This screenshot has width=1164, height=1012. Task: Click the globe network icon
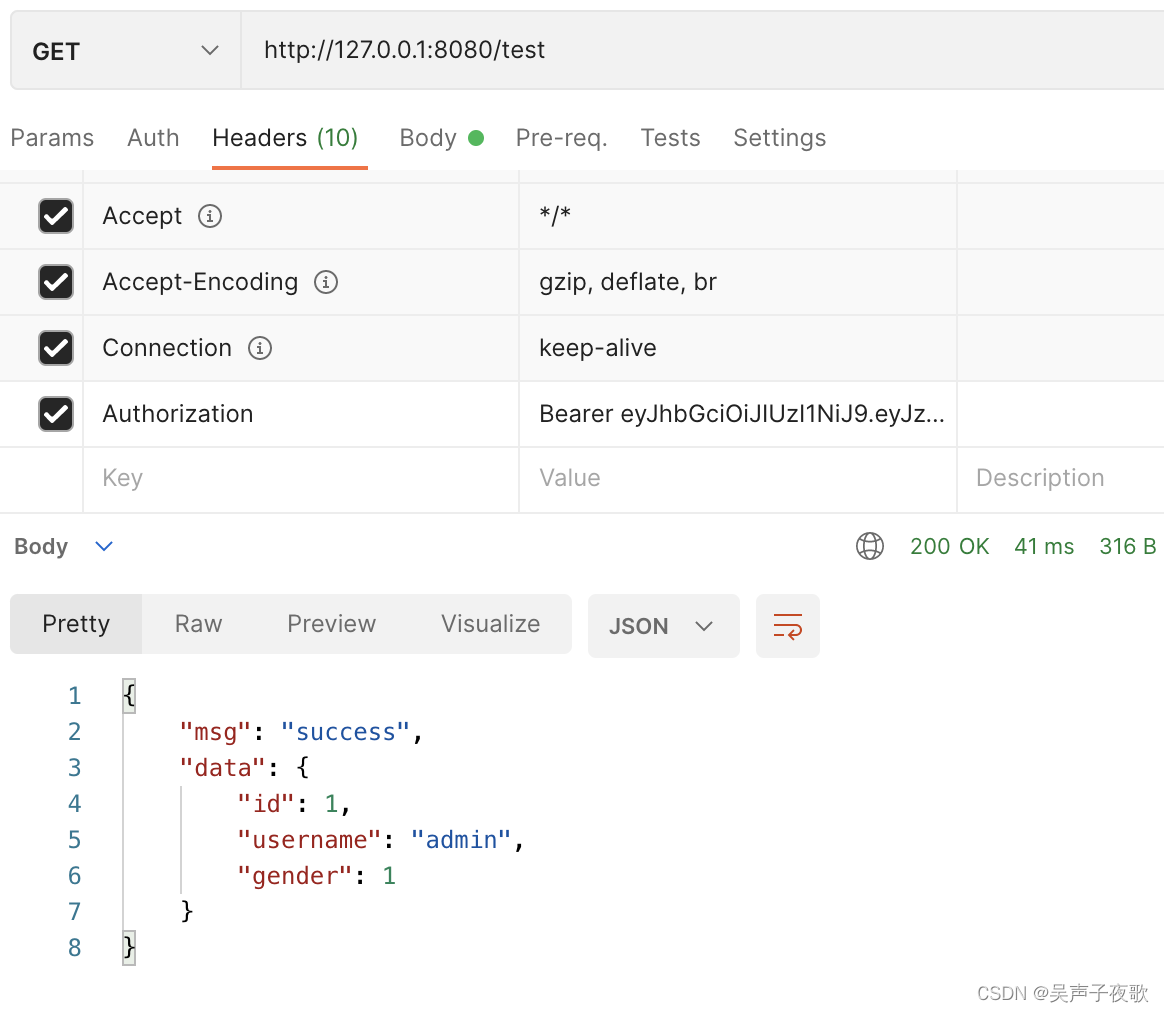click(x=869, y=546)
